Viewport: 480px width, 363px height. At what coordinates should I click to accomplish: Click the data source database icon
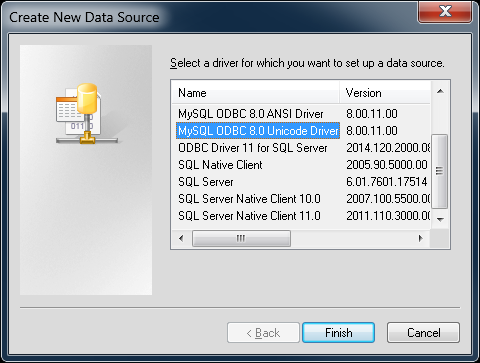[87, 114]
